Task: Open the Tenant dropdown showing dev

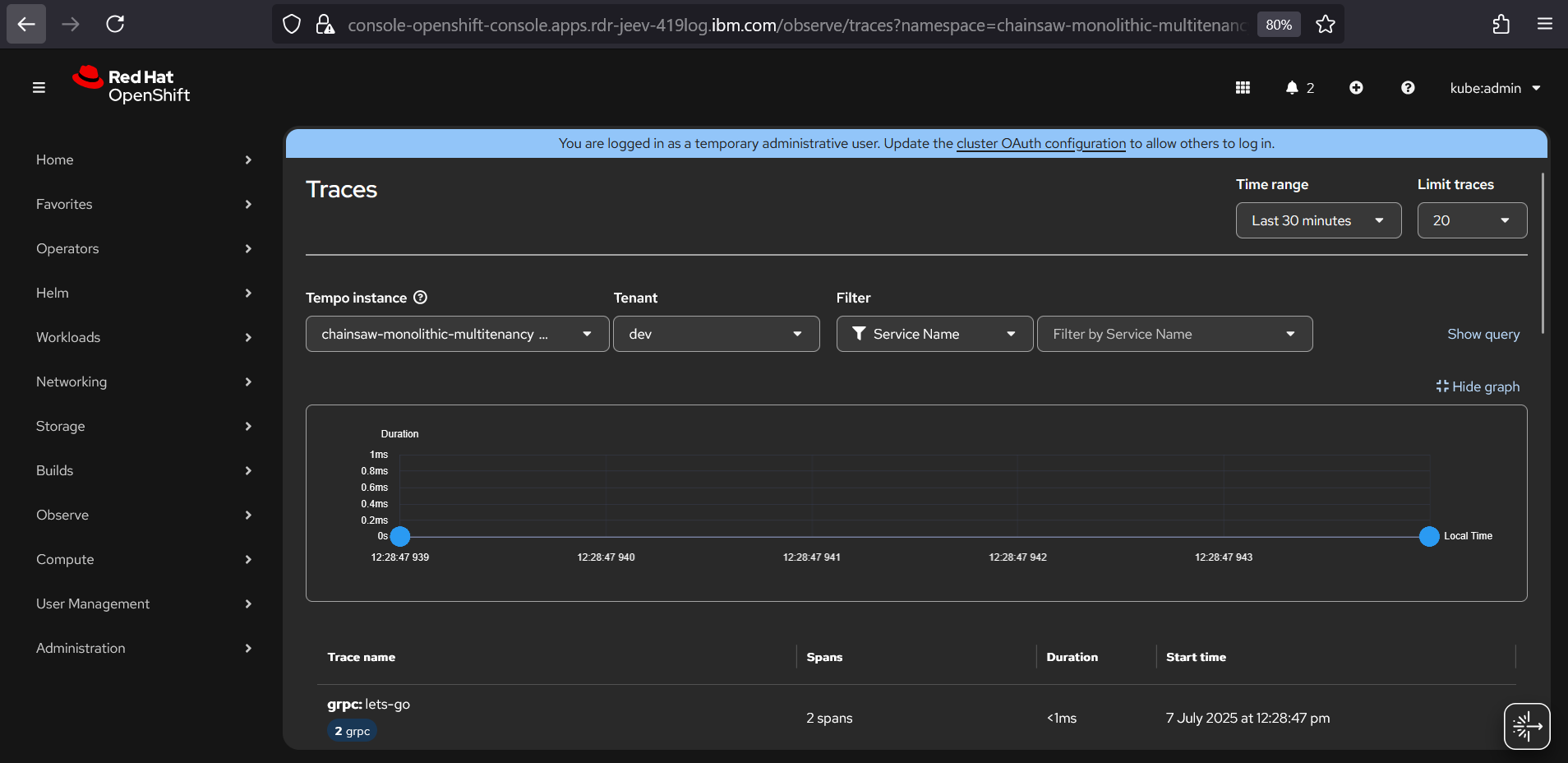Action: (x=716, y=334)
